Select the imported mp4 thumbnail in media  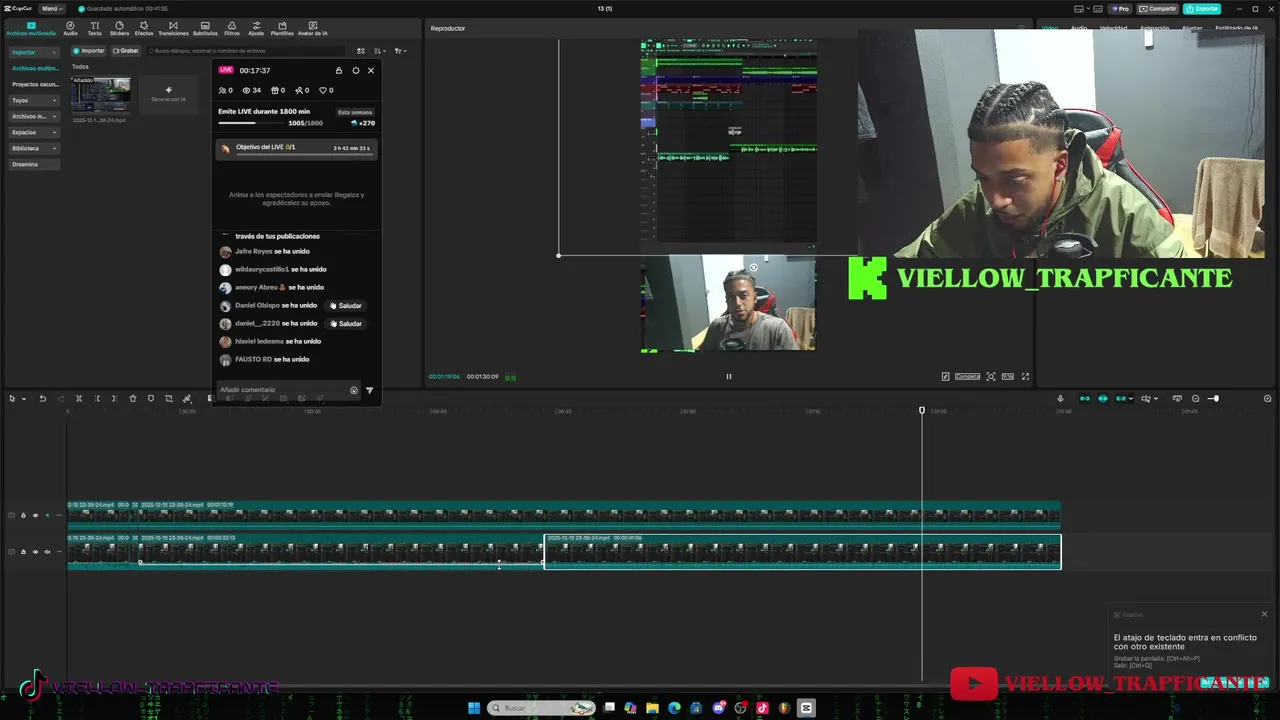coord(100,96)
